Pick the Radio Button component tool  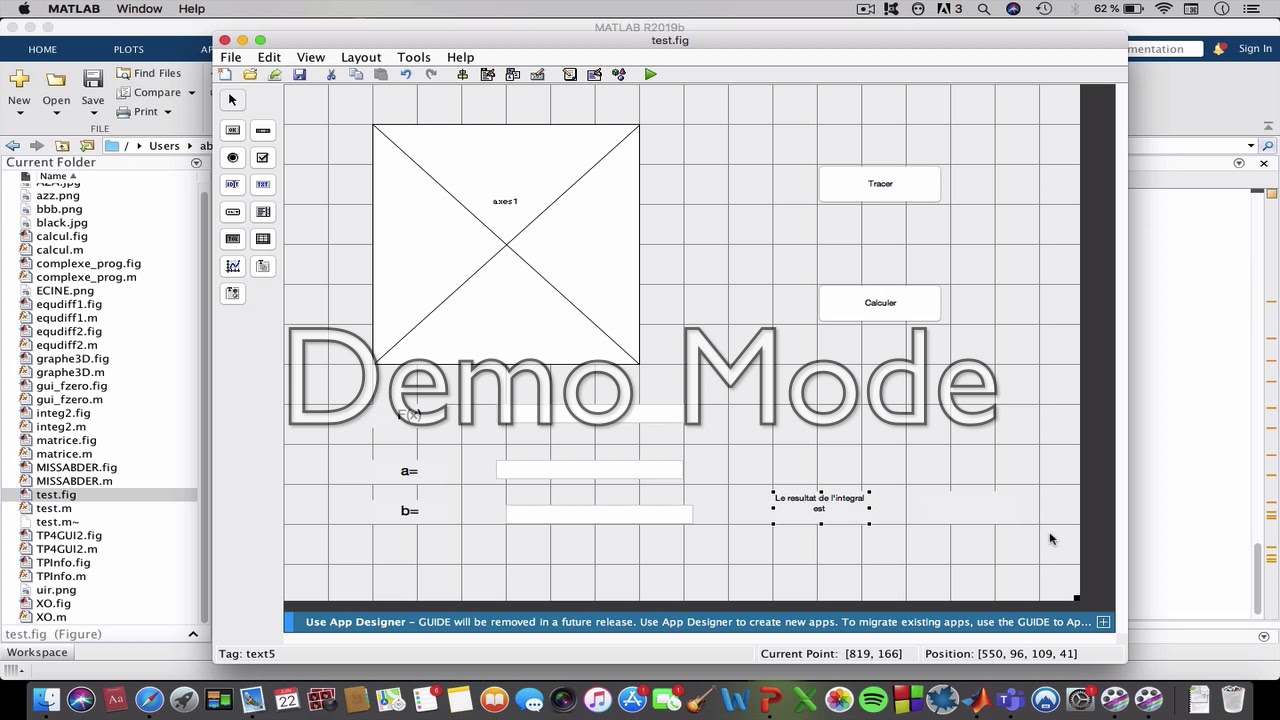point(232,157)
